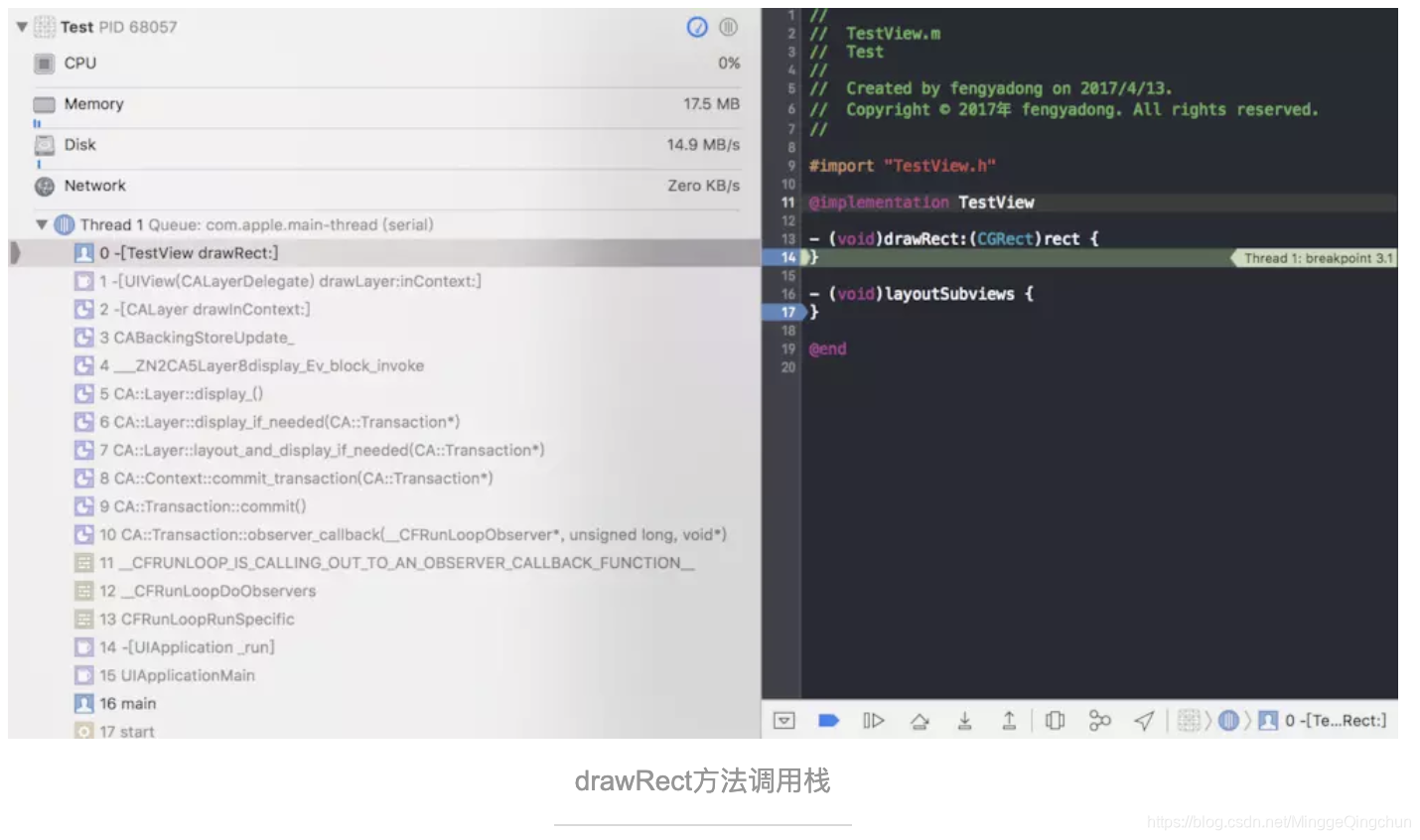Open Debug View Hierarchy
1420x840 pixels.
(x=1055, y=721)
